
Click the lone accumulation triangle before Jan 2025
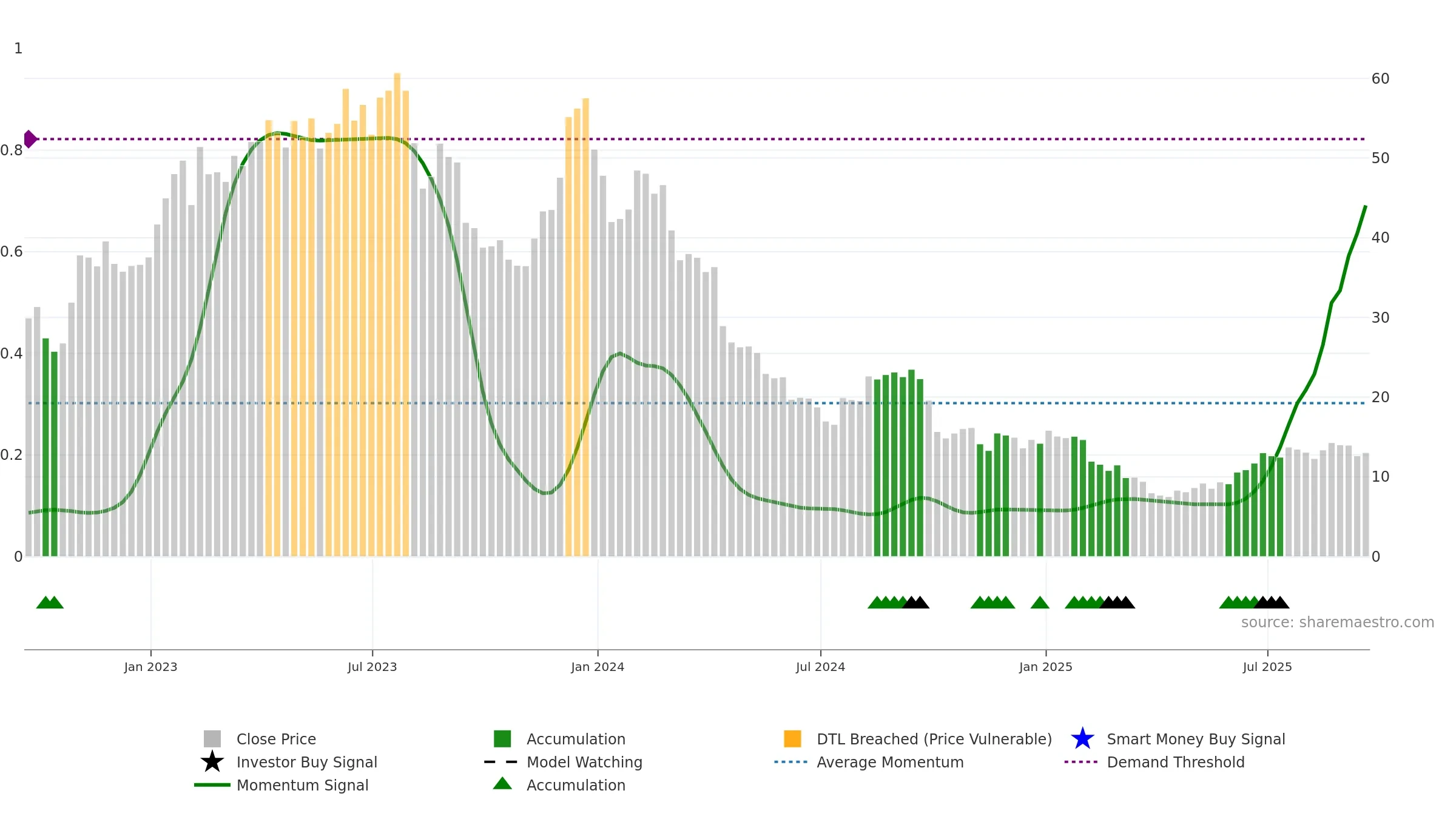tap(1040, 602)
